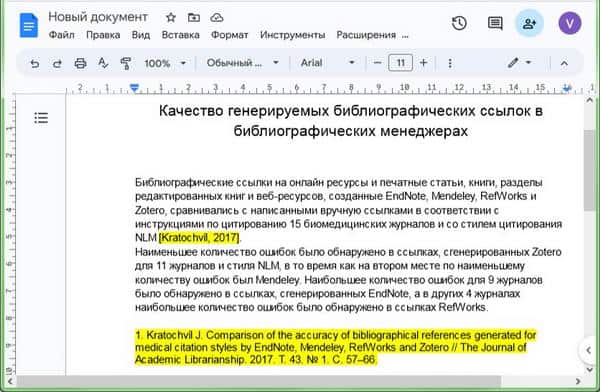Open paragraph style Обычный dropdown
This screenshot has width=600, height=392.
pos(243,63)
